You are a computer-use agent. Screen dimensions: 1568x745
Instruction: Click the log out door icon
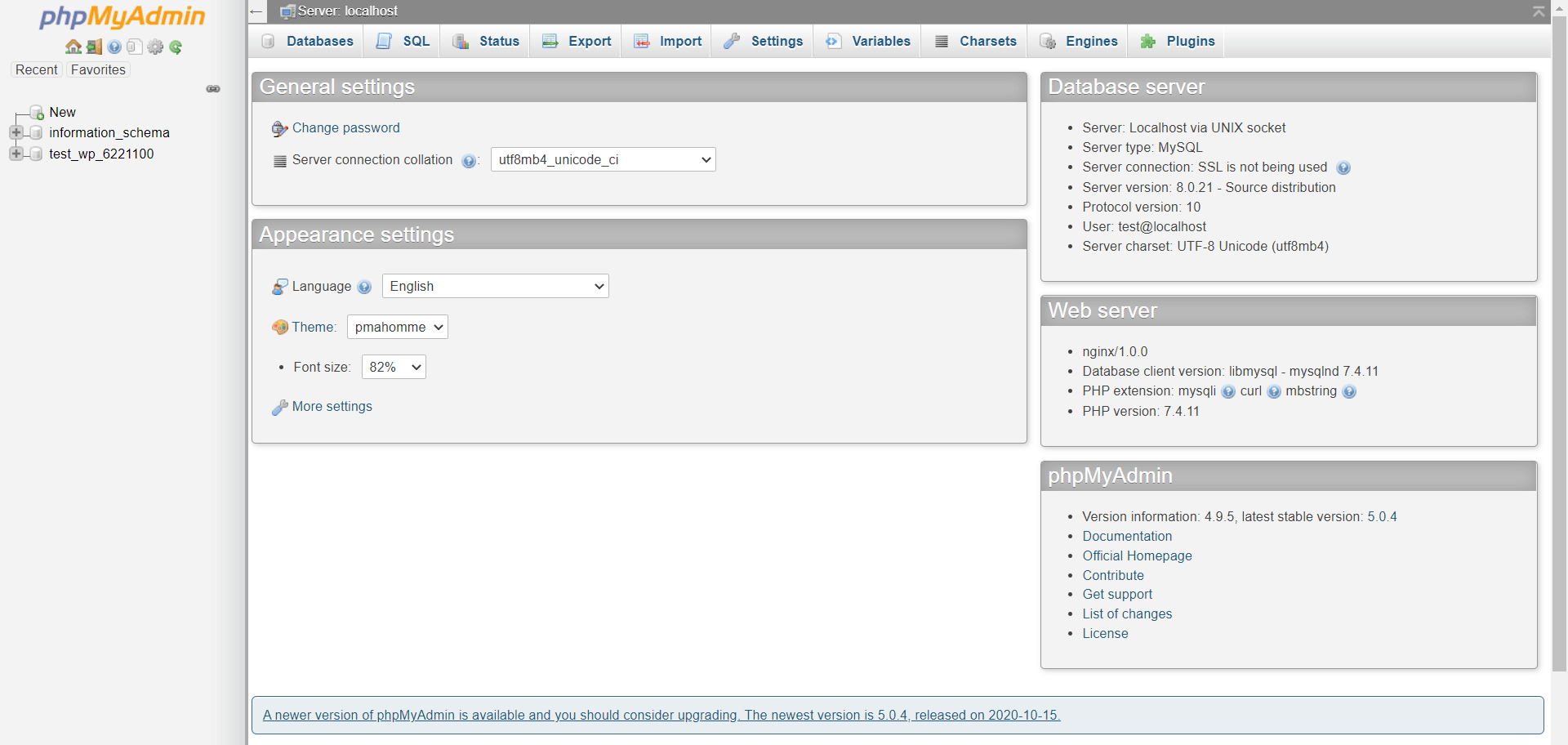pos(95,47)
